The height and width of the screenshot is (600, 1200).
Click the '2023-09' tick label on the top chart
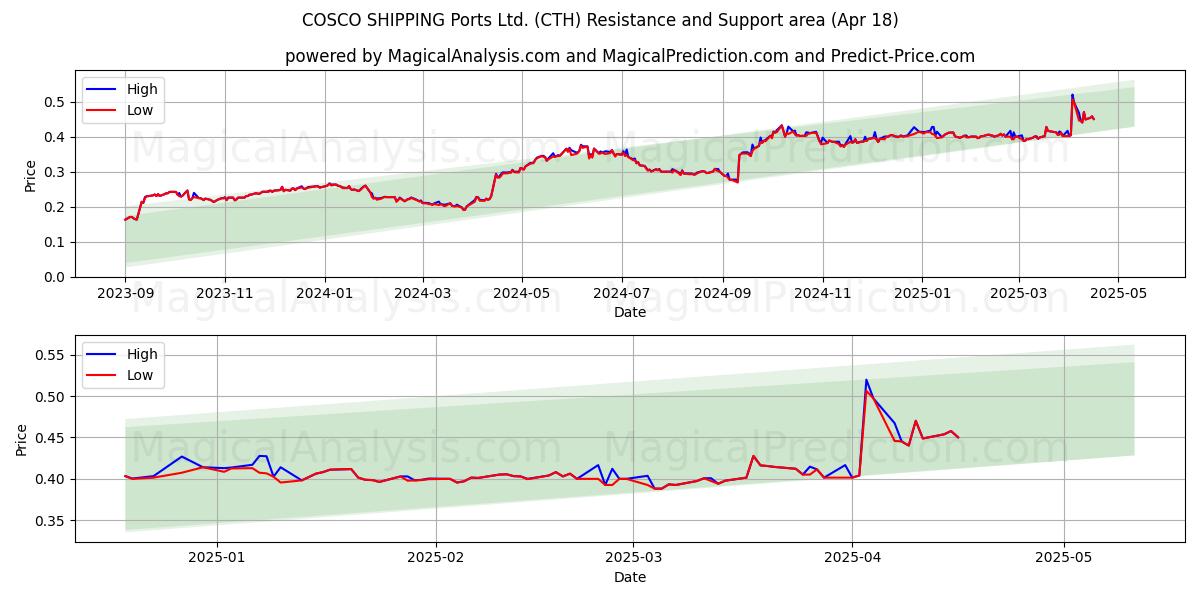[125, 294]
